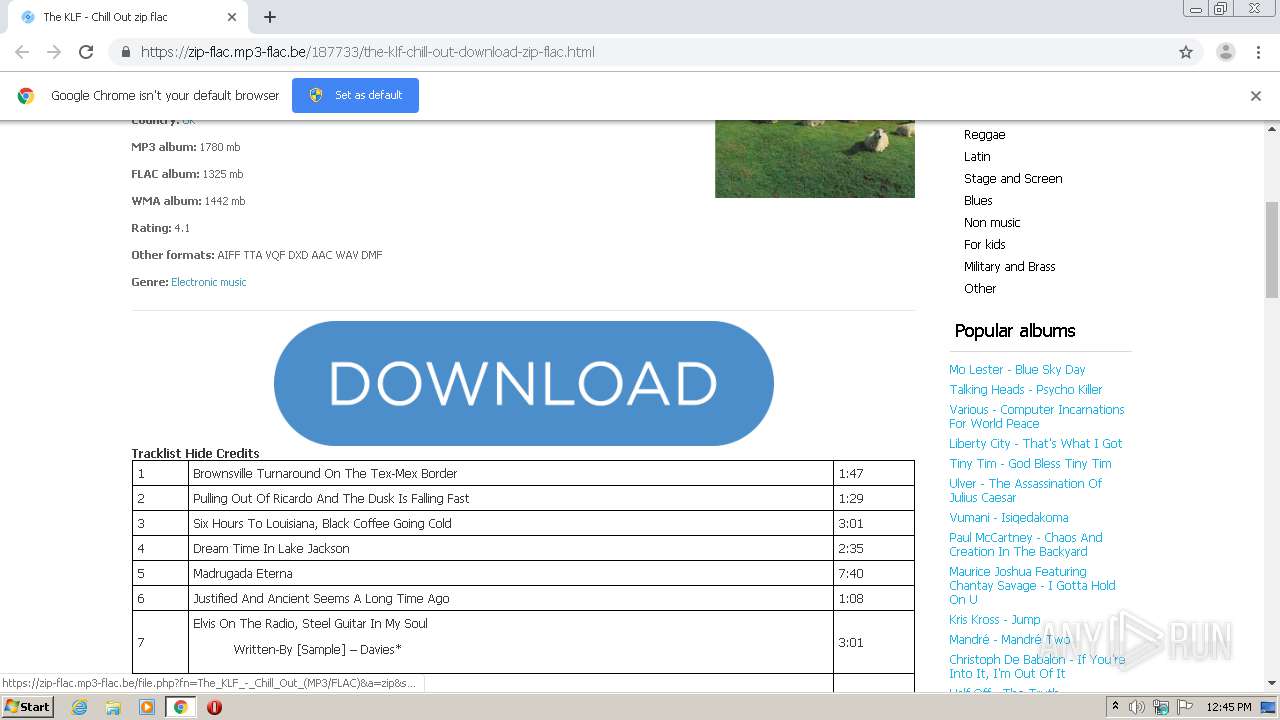Choose the Latin category
Screen dimensions: 1280x720
point(977,156)
